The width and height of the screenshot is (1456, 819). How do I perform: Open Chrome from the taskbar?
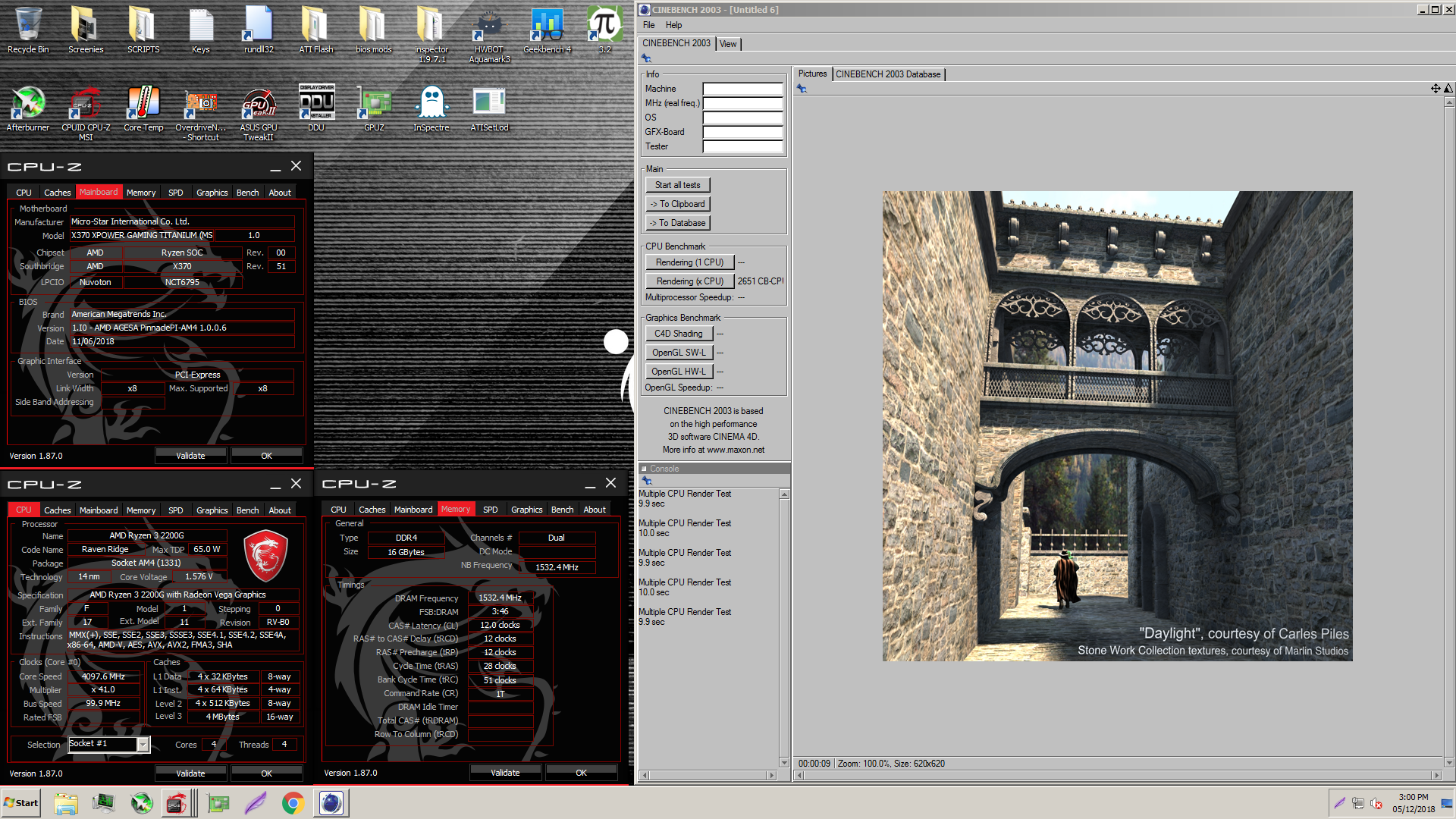[293, 803]
